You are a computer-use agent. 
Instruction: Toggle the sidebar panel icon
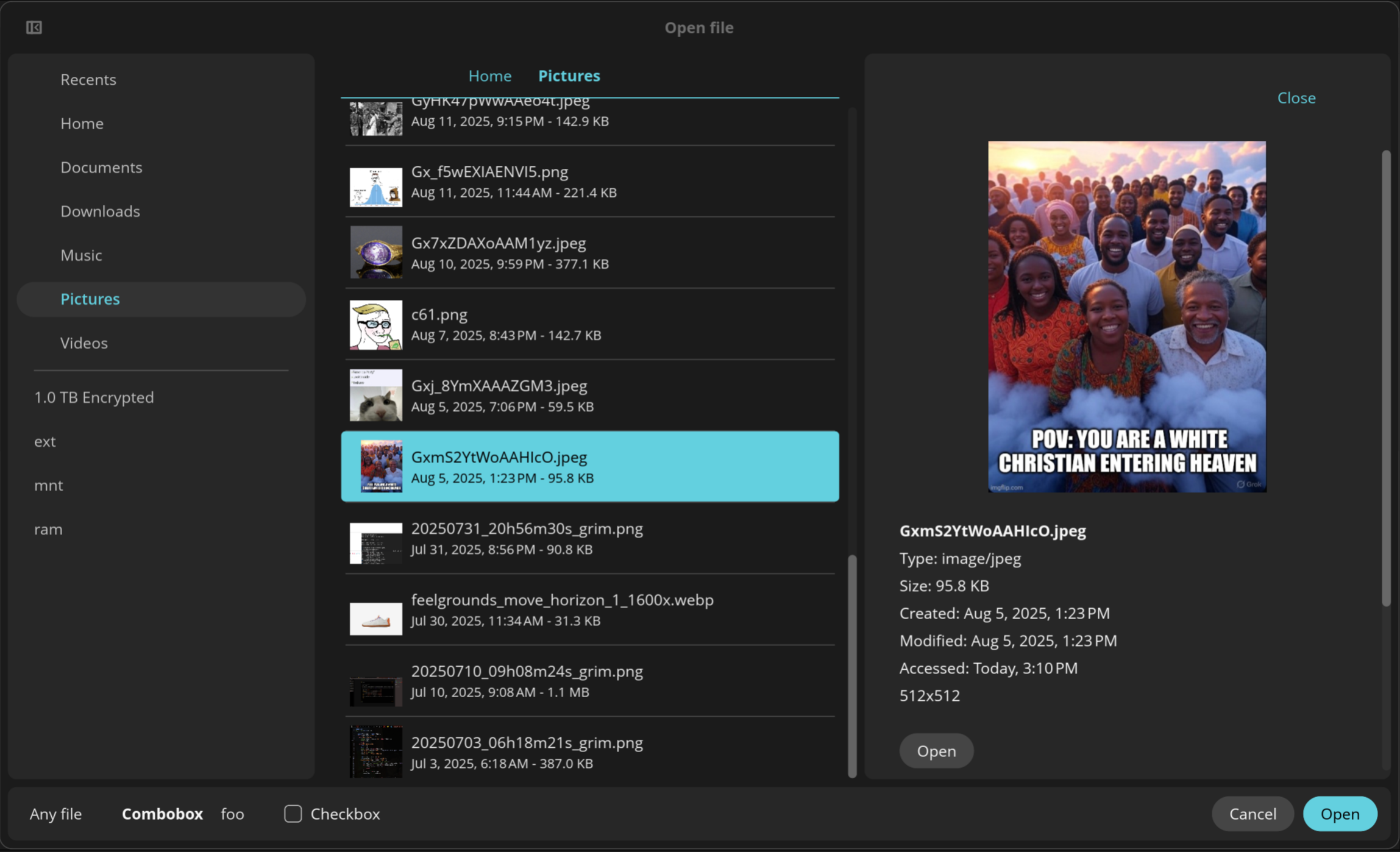pos(34,27)
